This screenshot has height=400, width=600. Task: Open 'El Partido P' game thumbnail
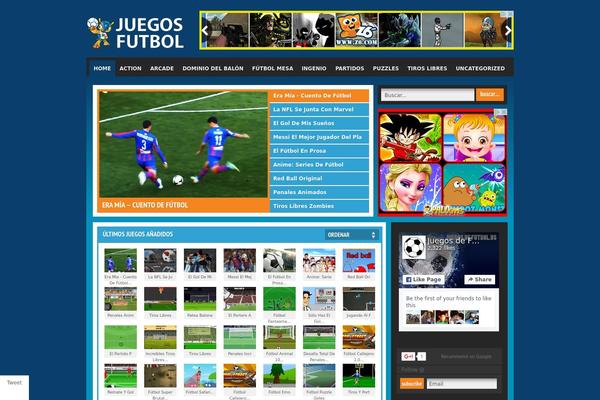[121, 337]
